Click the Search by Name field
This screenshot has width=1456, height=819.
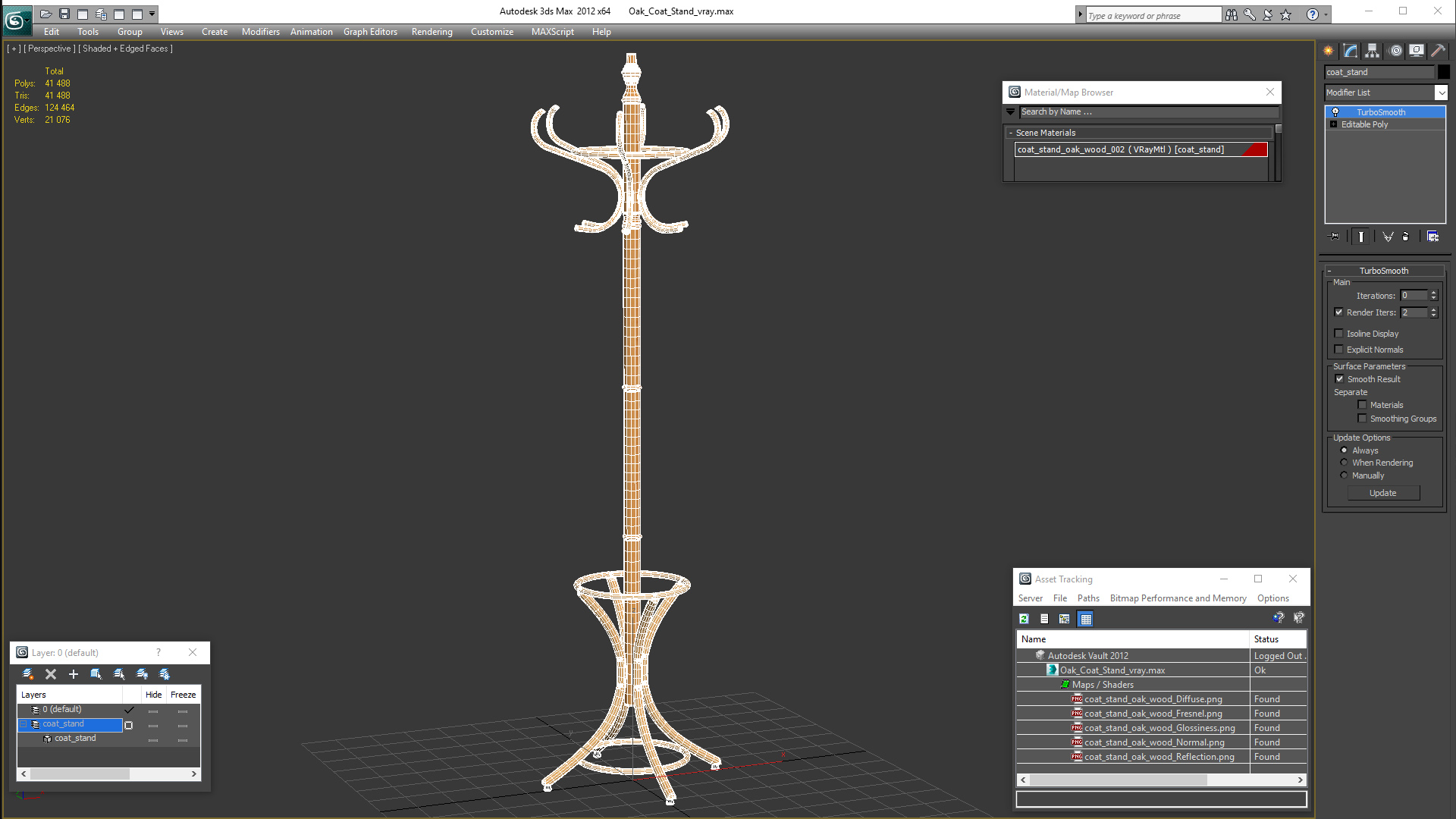click(1148, 111)
